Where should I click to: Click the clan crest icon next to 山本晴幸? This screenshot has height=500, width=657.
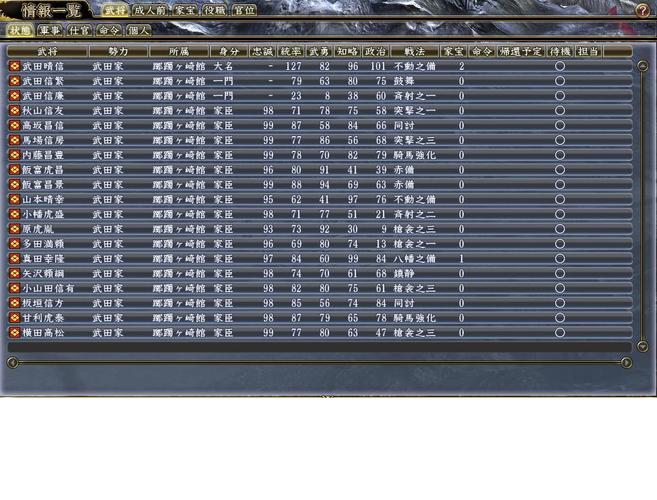tap(14, 200)
